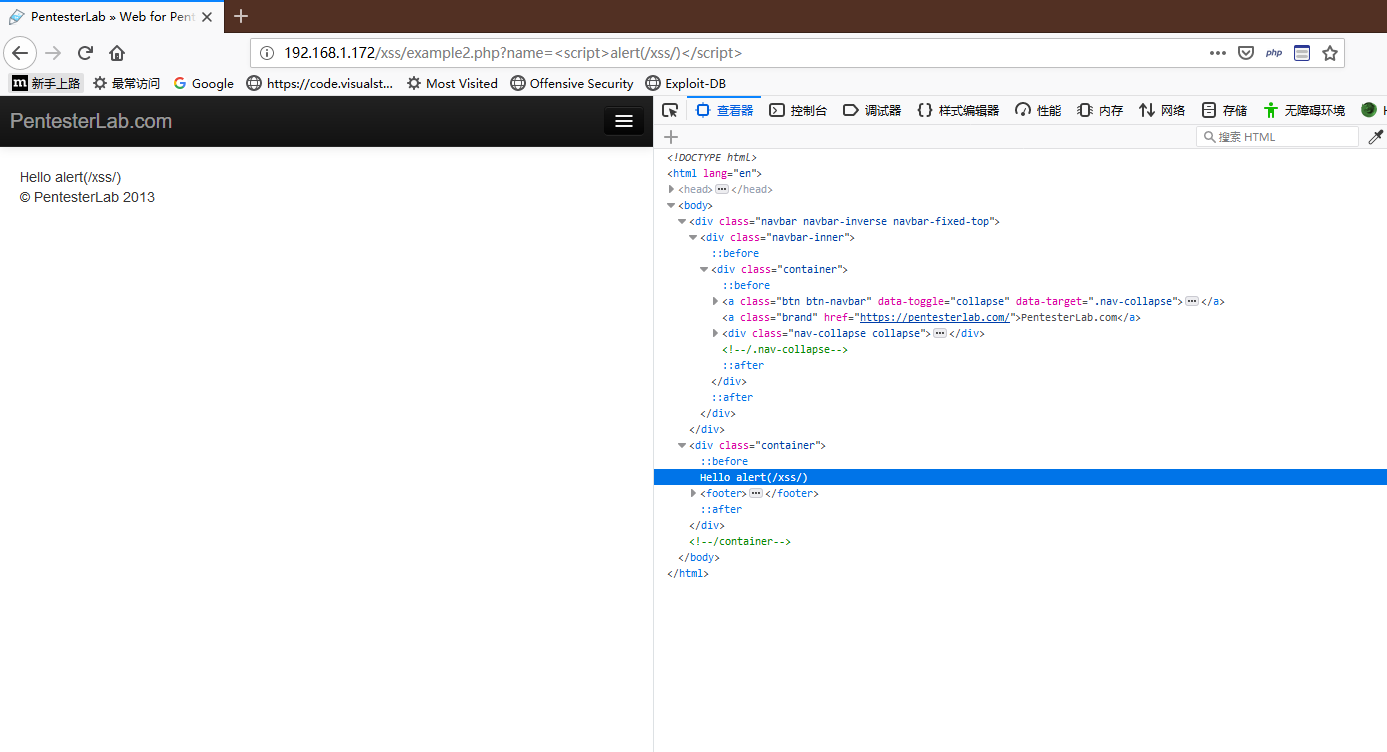Viewport: 1387px width, 752px height.
Task: Click the forward navigation arrow
Action: 53,53
